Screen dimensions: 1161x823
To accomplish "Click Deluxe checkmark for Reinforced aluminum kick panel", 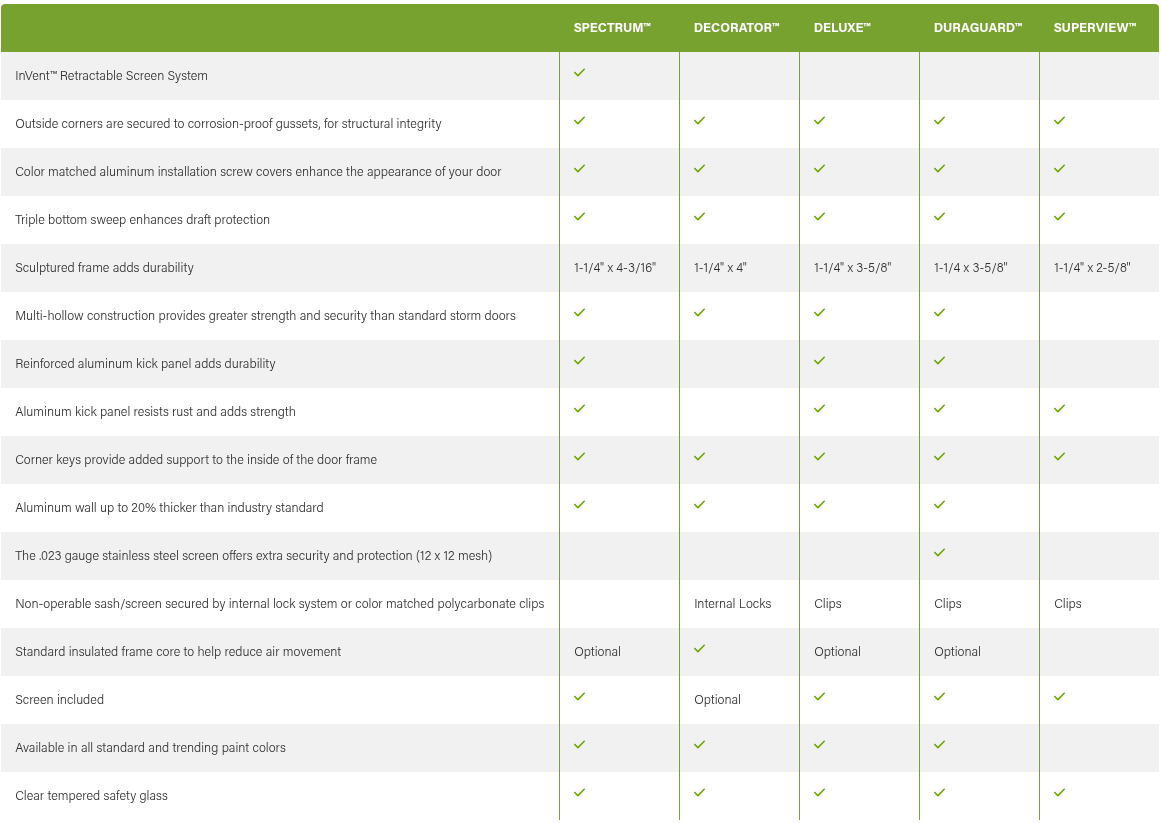I will click(x=820, y=360).
